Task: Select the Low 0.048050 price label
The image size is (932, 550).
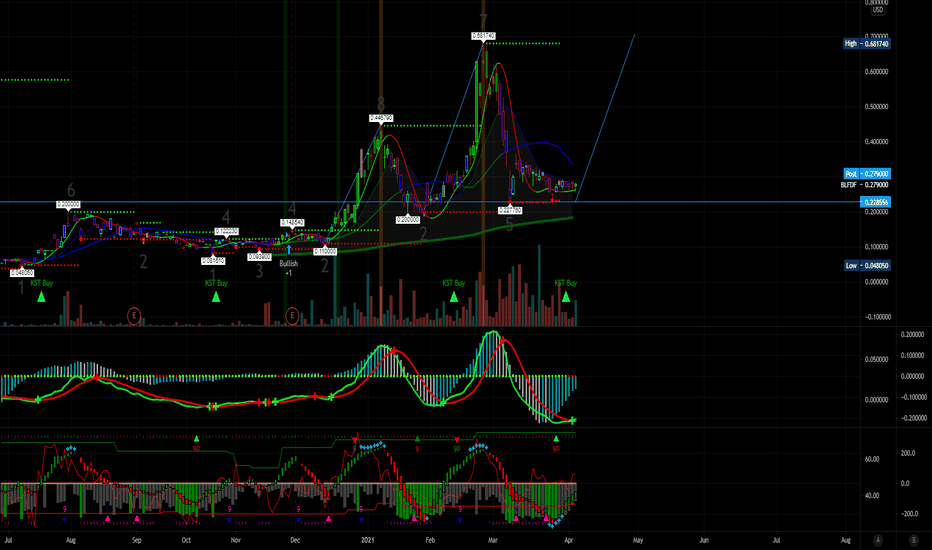Action: [x=867, y=265]
